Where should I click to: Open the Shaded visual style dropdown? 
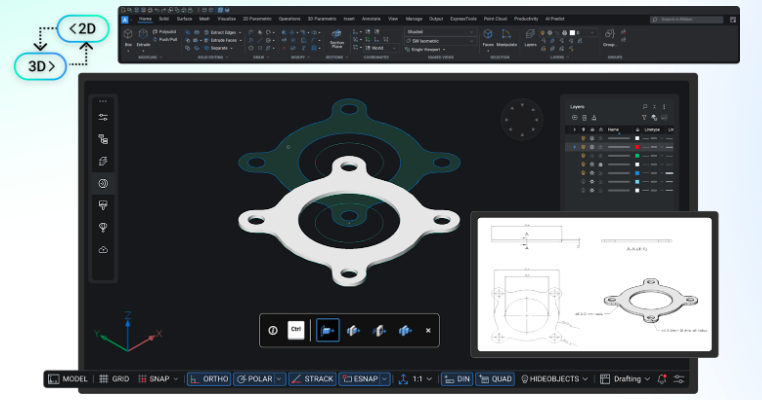click(440, 32)
